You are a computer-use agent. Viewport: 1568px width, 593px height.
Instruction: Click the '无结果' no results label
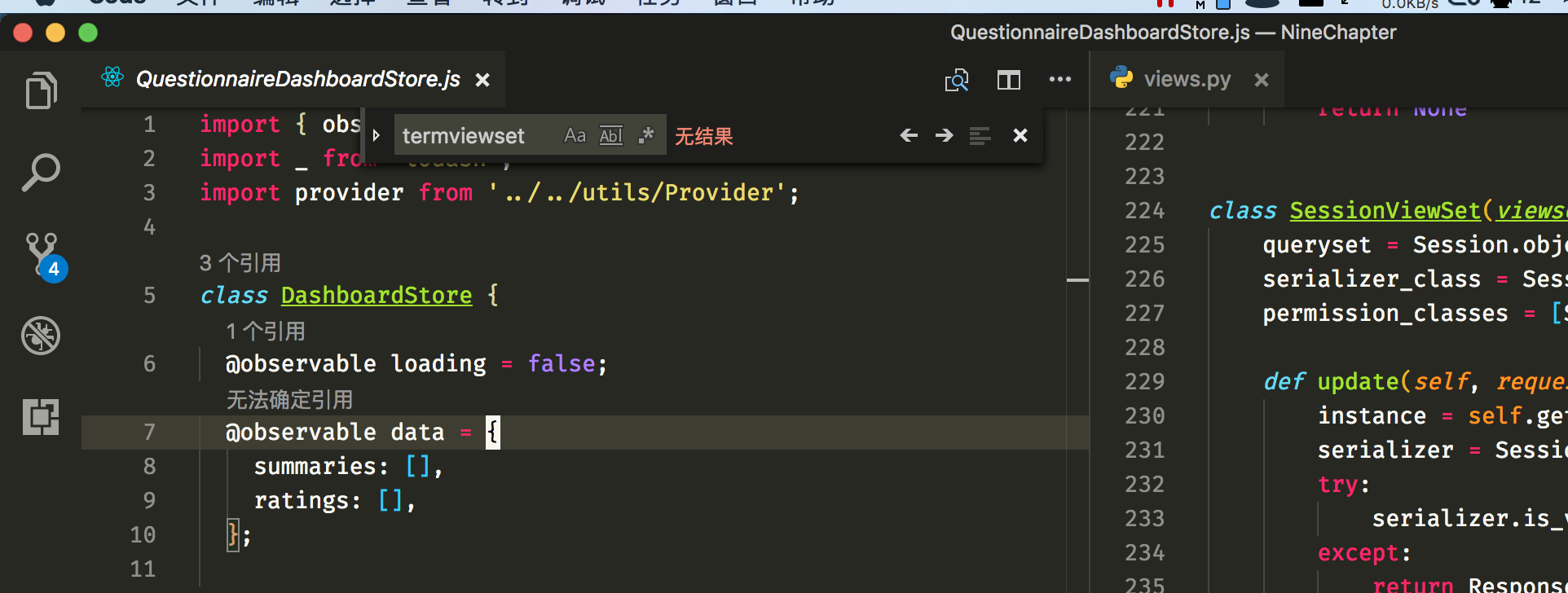click(x=703, y=136)
